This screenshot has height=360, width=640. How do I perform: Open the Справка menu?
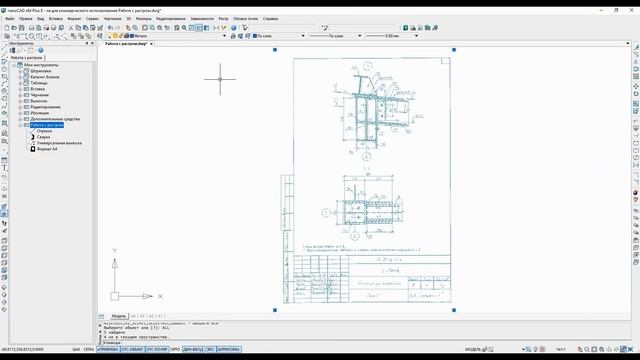click(270, 19)
